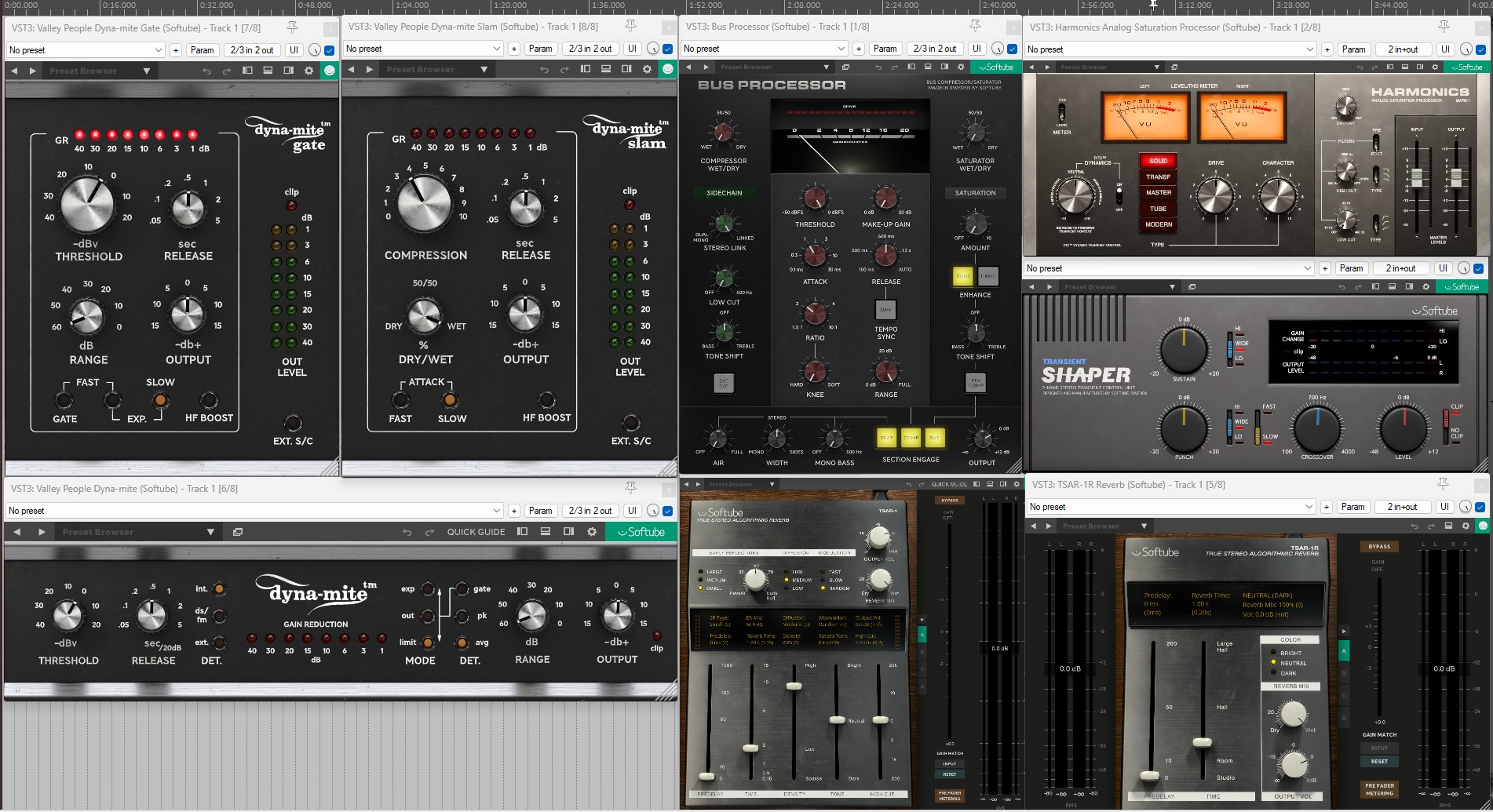Click Param in the Dyna-mite Slam header

click(x=540, y=48)
